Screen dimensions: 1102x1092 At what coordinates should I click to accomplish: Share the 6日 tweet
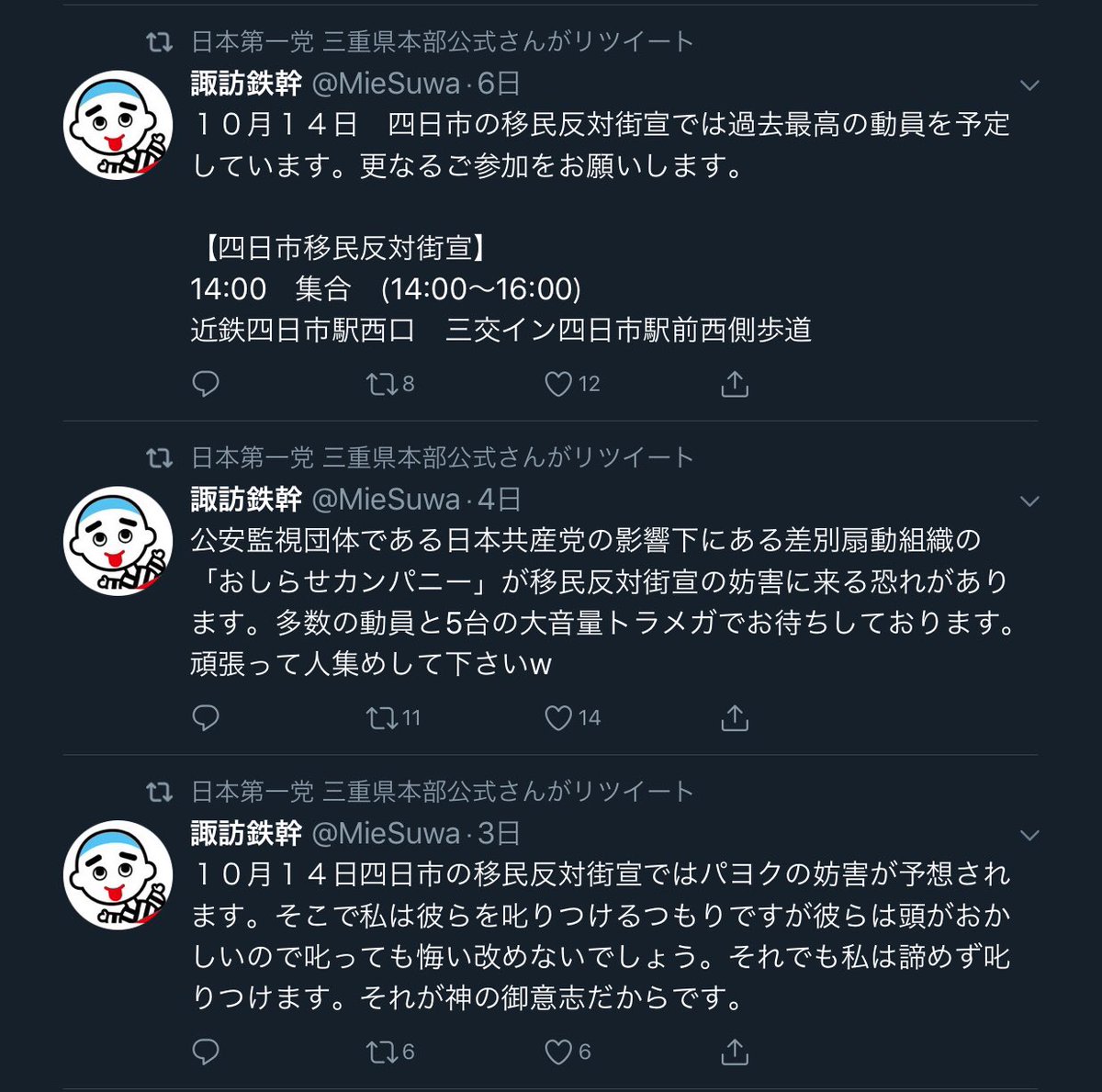(x=735, y=384)
